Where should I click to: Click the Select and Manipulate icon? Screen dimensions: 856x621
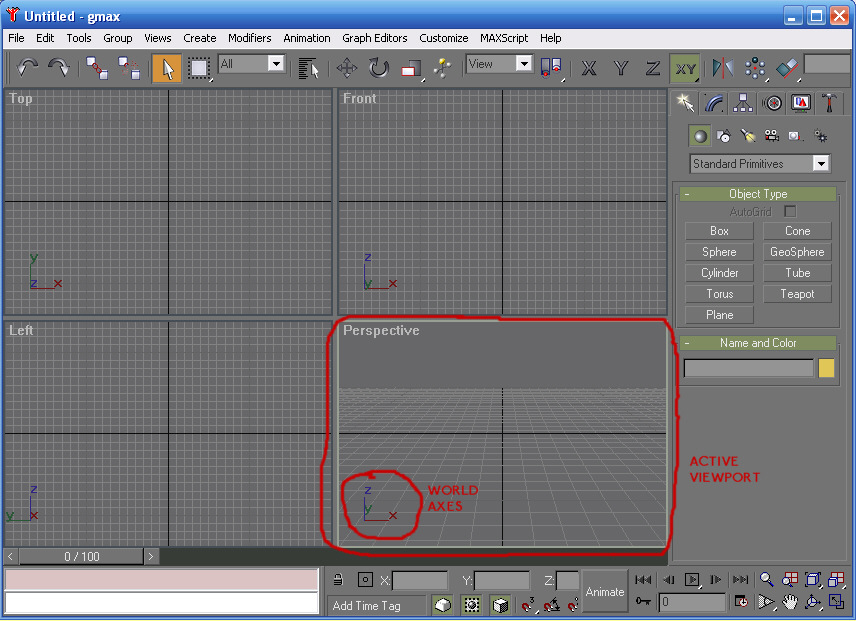point(442,68)
